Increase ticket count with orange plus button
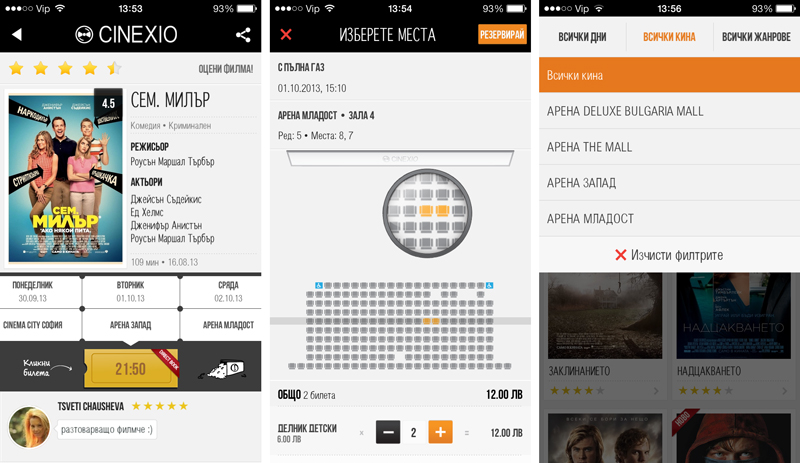 pos(440,432)
